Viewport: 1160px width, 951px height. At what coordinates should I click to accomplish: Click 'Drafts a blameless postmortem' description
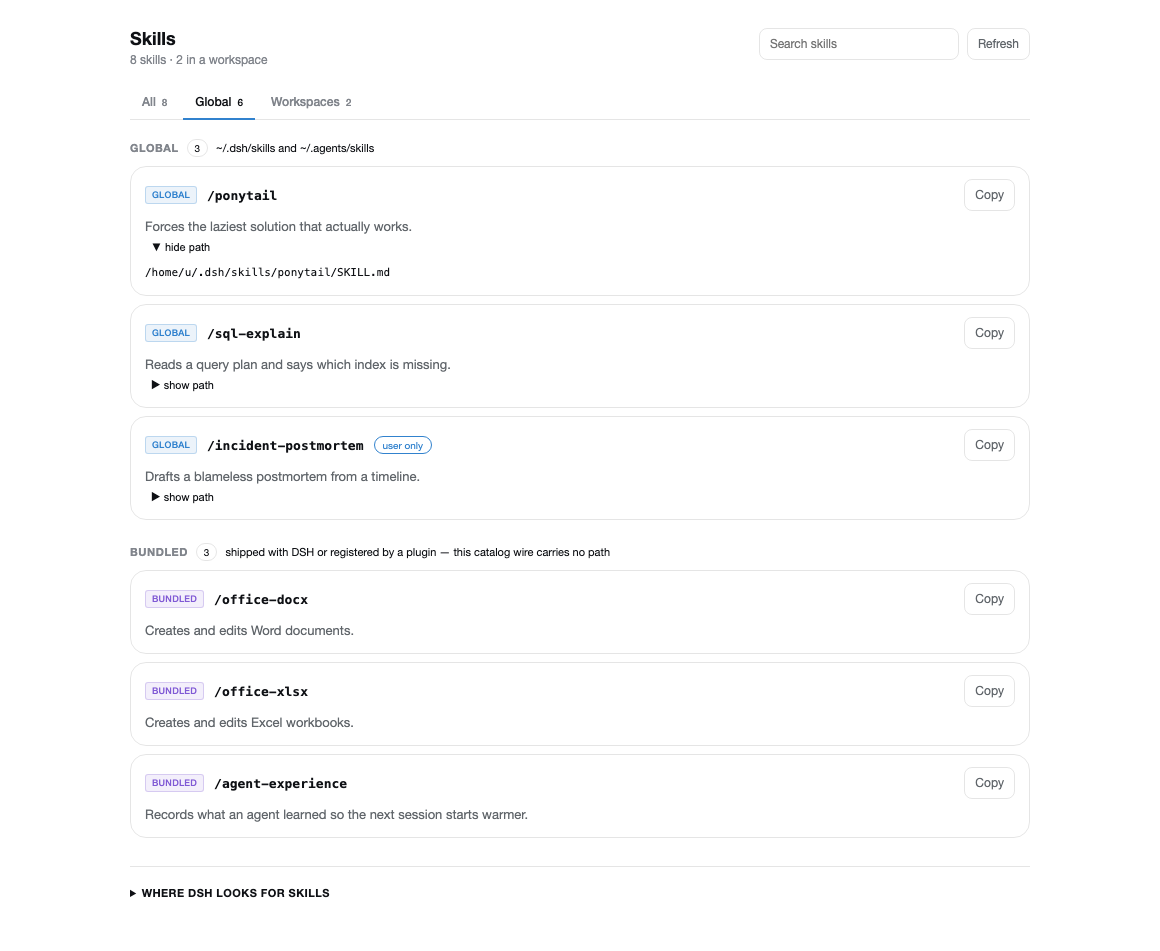pos(282,477)
